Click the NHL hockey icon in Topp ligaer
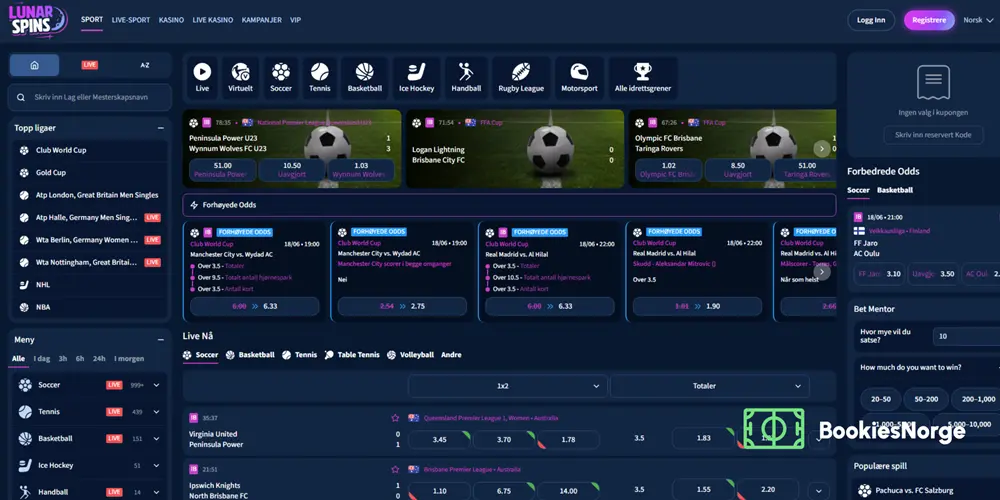 (x=24, y=284)
